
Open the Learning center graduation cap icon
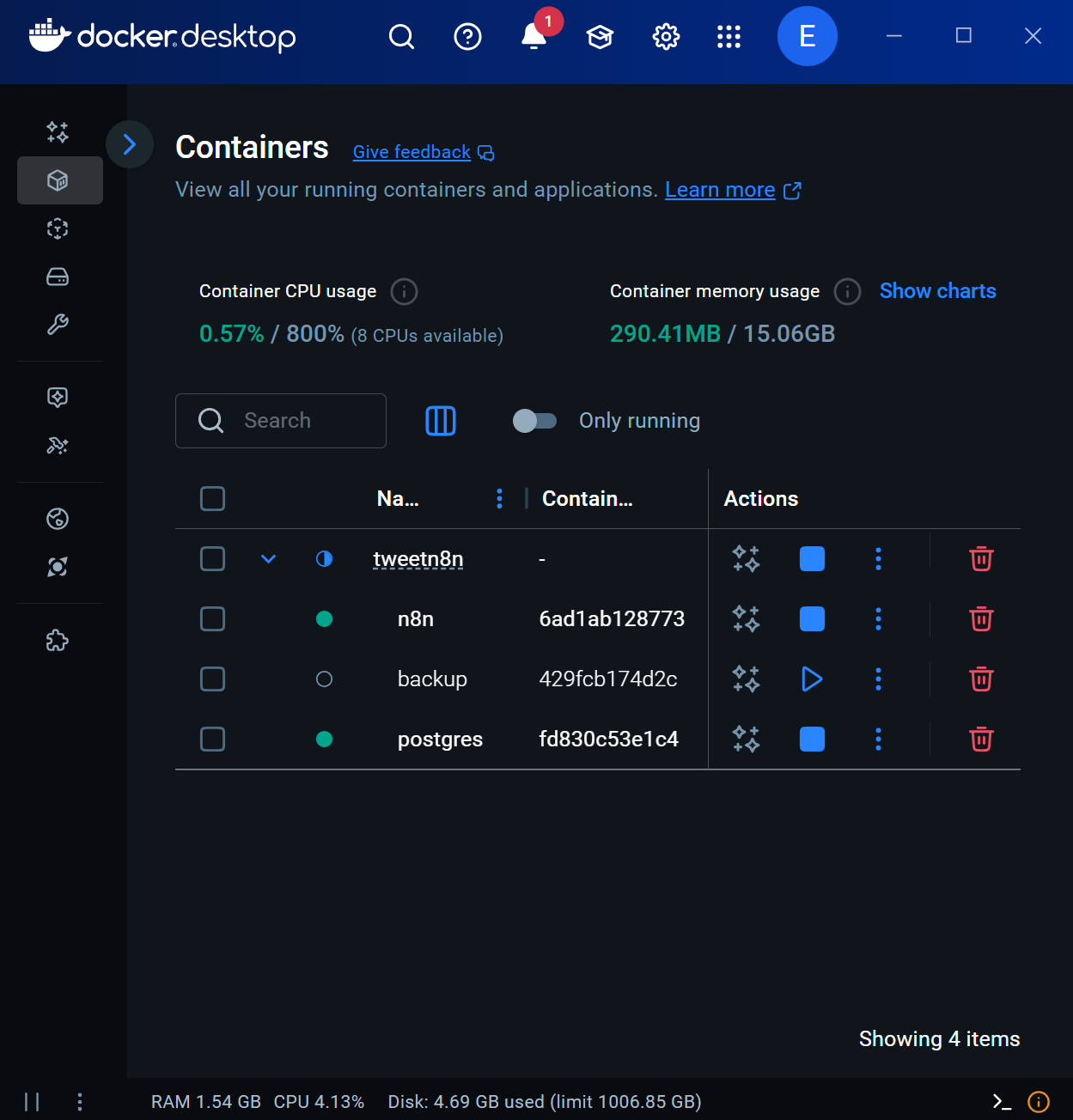600,36
